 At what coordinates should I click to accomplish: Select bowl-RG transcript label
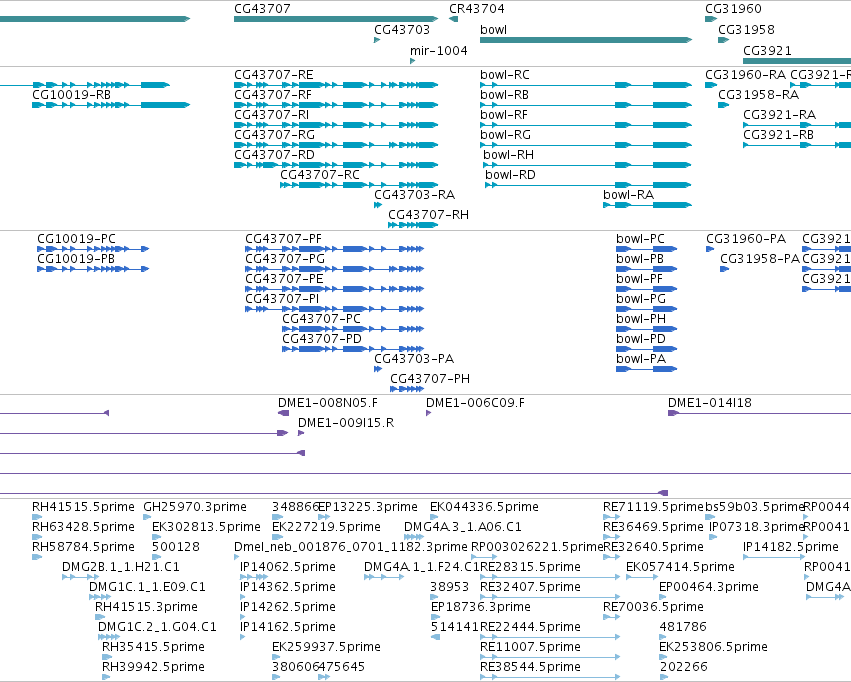tap(505, 135)
